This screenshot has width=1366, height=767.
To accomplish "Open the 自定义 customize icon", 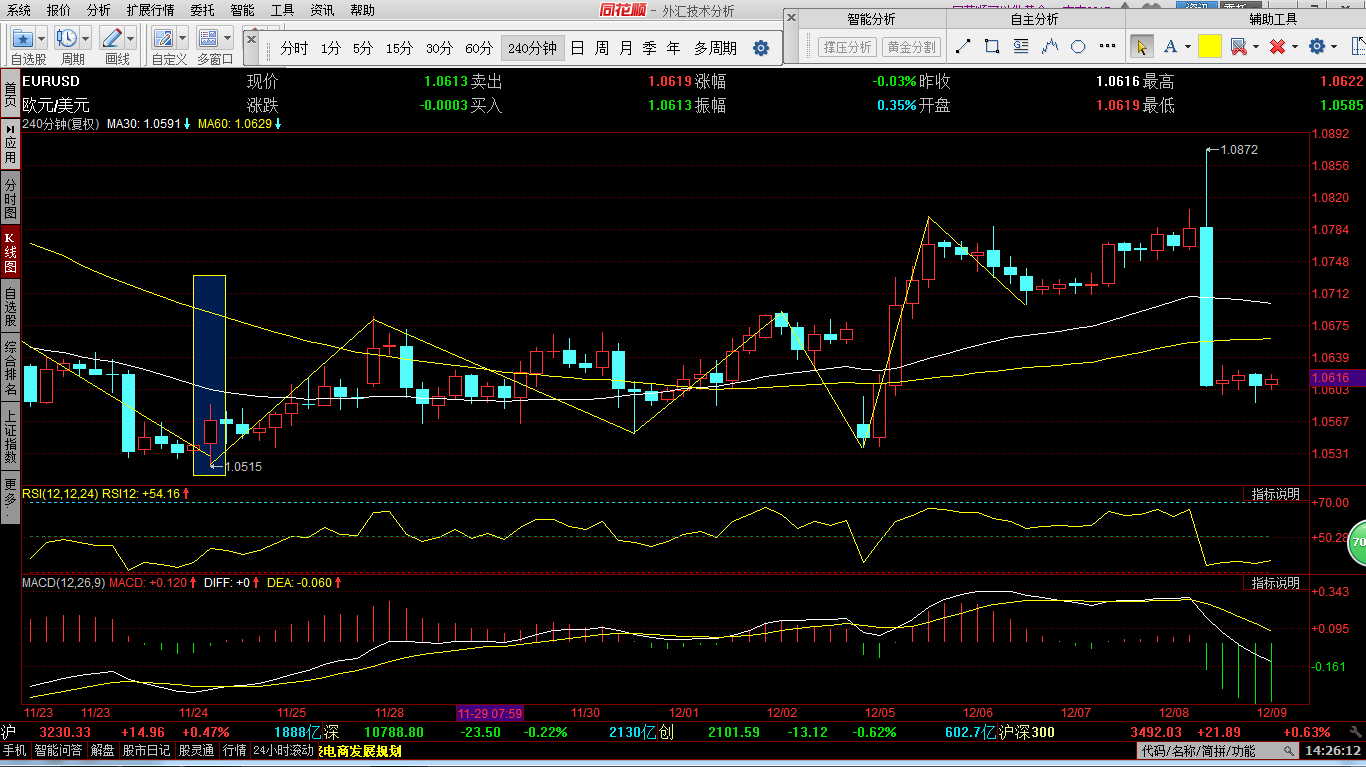I will point(163,38).
